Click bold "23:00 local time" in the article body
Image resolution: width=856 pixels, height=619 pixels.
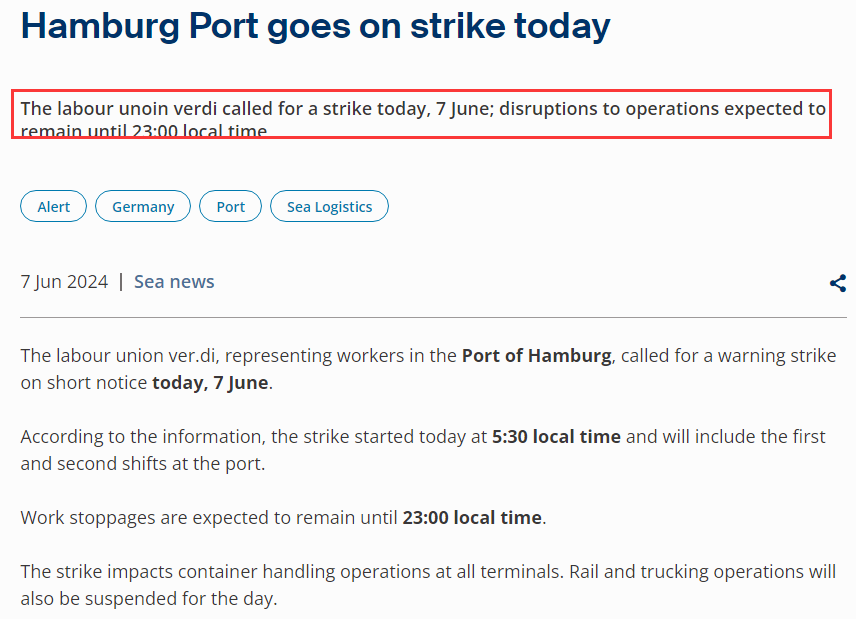click(x=472, y=518)
